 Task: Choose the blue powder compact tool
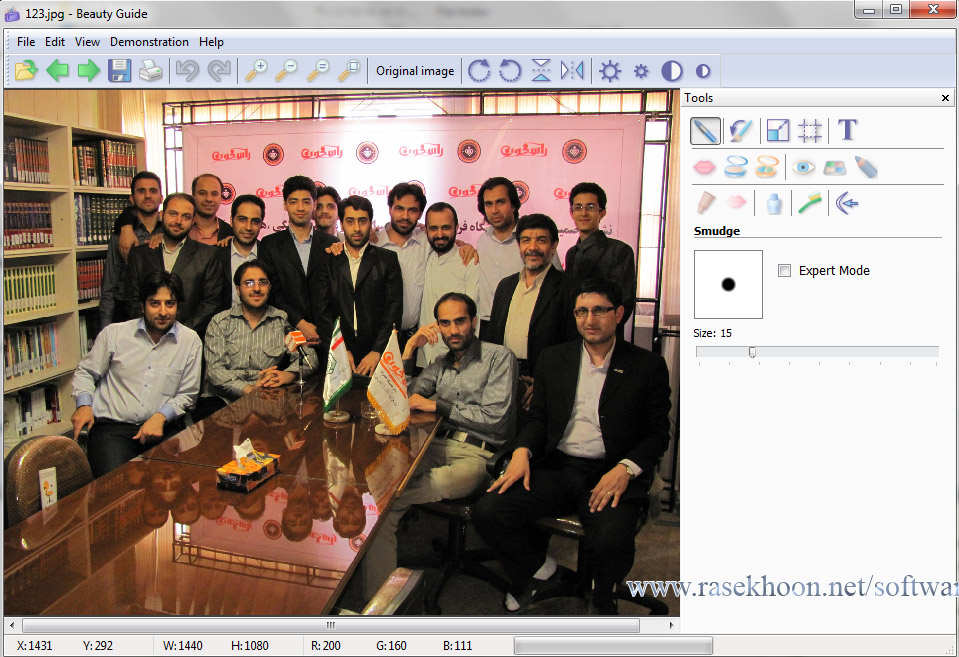(735, 166)
